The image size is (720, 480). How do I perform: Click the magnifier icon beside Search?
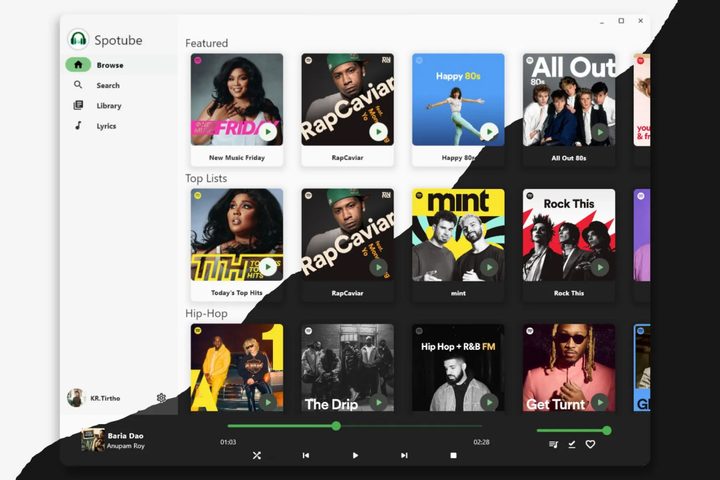[x=78, y=85]
